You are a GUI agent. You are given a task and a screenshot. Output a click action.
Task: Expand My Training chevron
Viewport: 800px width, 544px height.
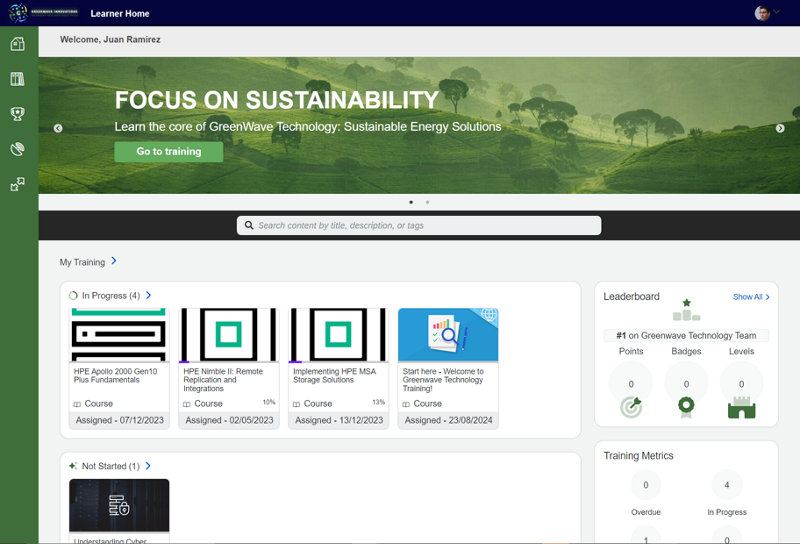point(114,261)
